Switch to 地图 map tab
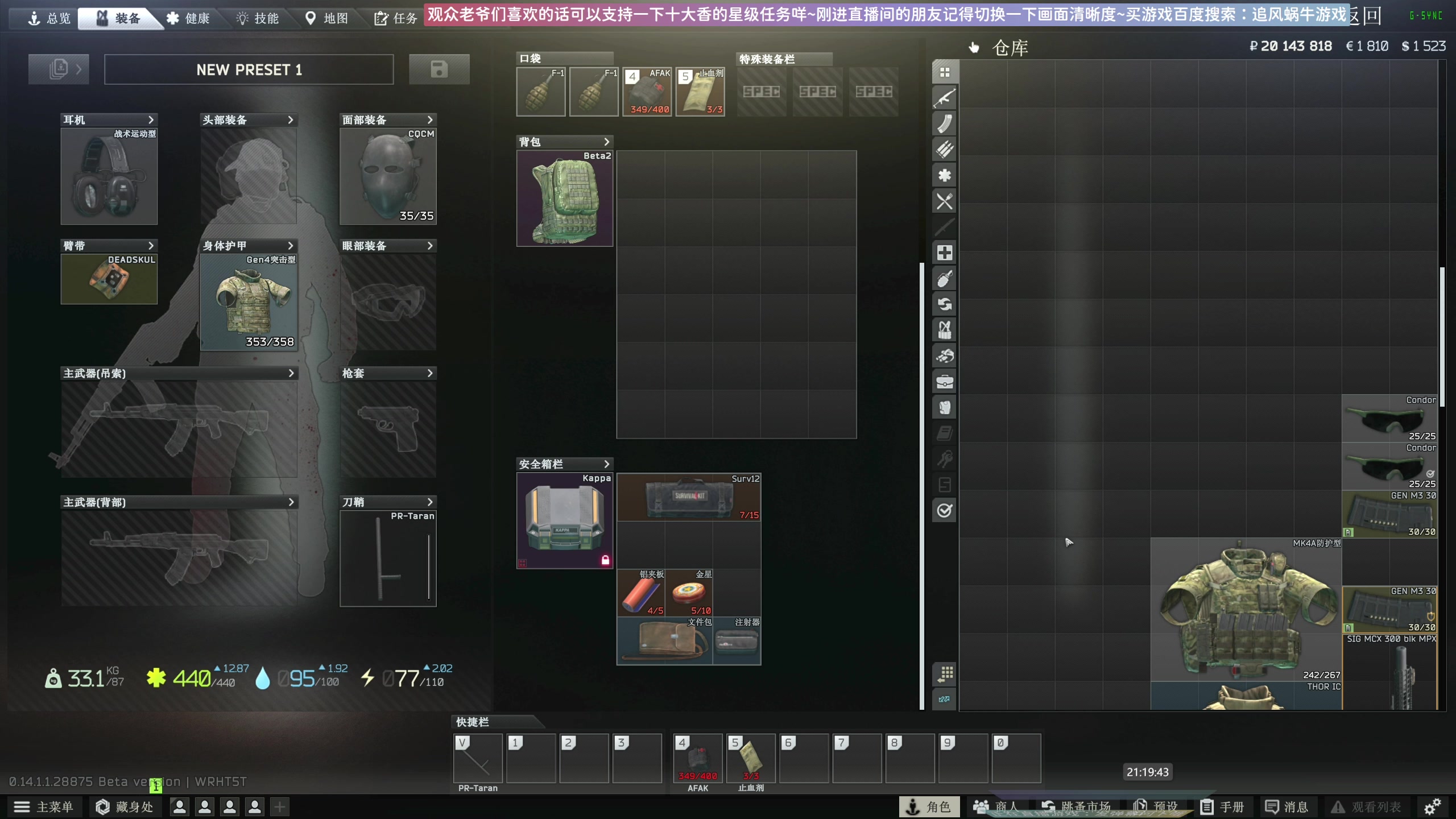 (327, 18)
